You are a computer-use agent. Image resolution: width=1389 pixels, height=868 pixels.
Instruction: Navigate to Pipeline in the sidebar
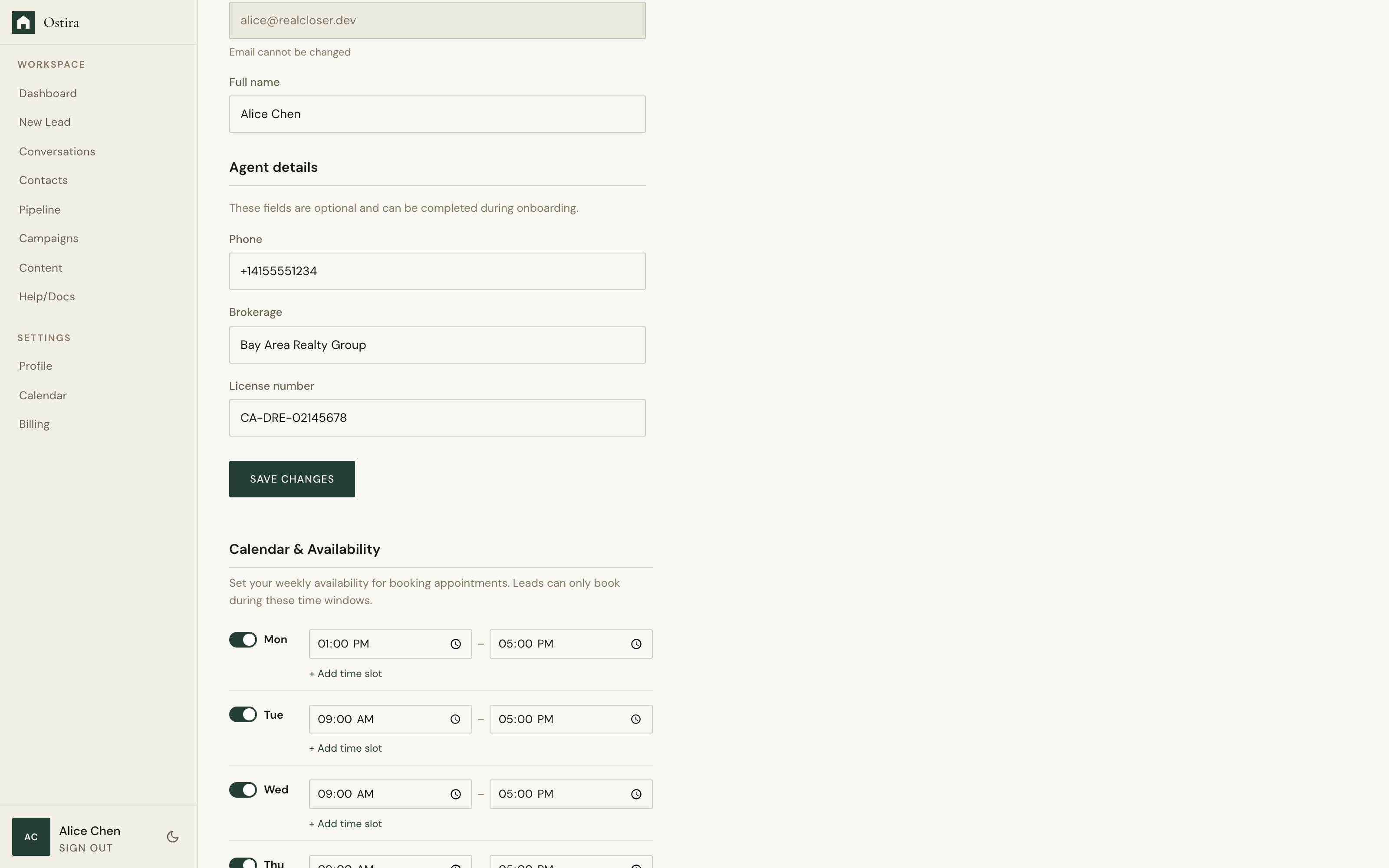pos(39,210)
